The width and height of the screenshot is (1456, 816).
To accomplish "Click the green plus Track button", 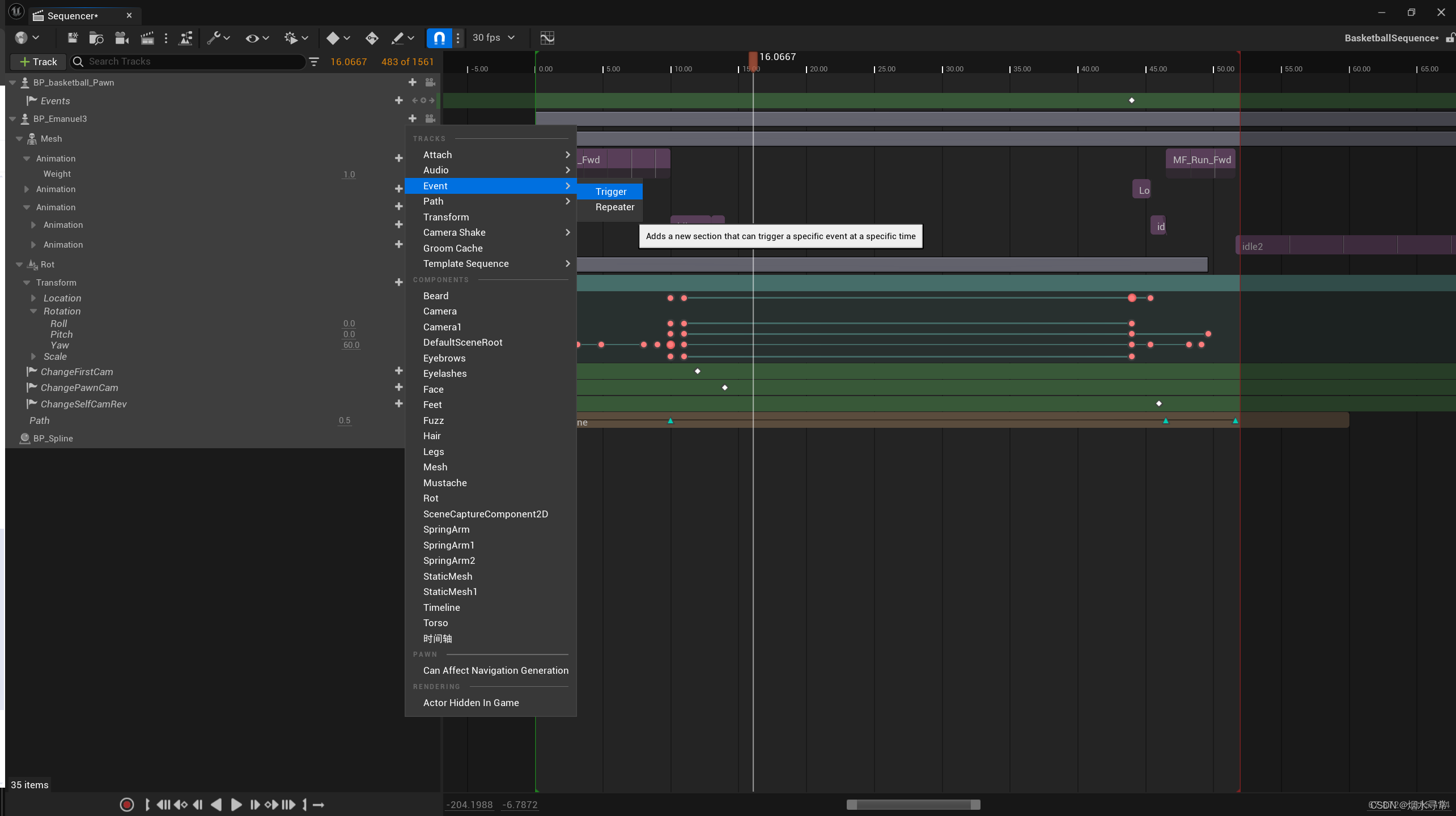I will (39, 62).
